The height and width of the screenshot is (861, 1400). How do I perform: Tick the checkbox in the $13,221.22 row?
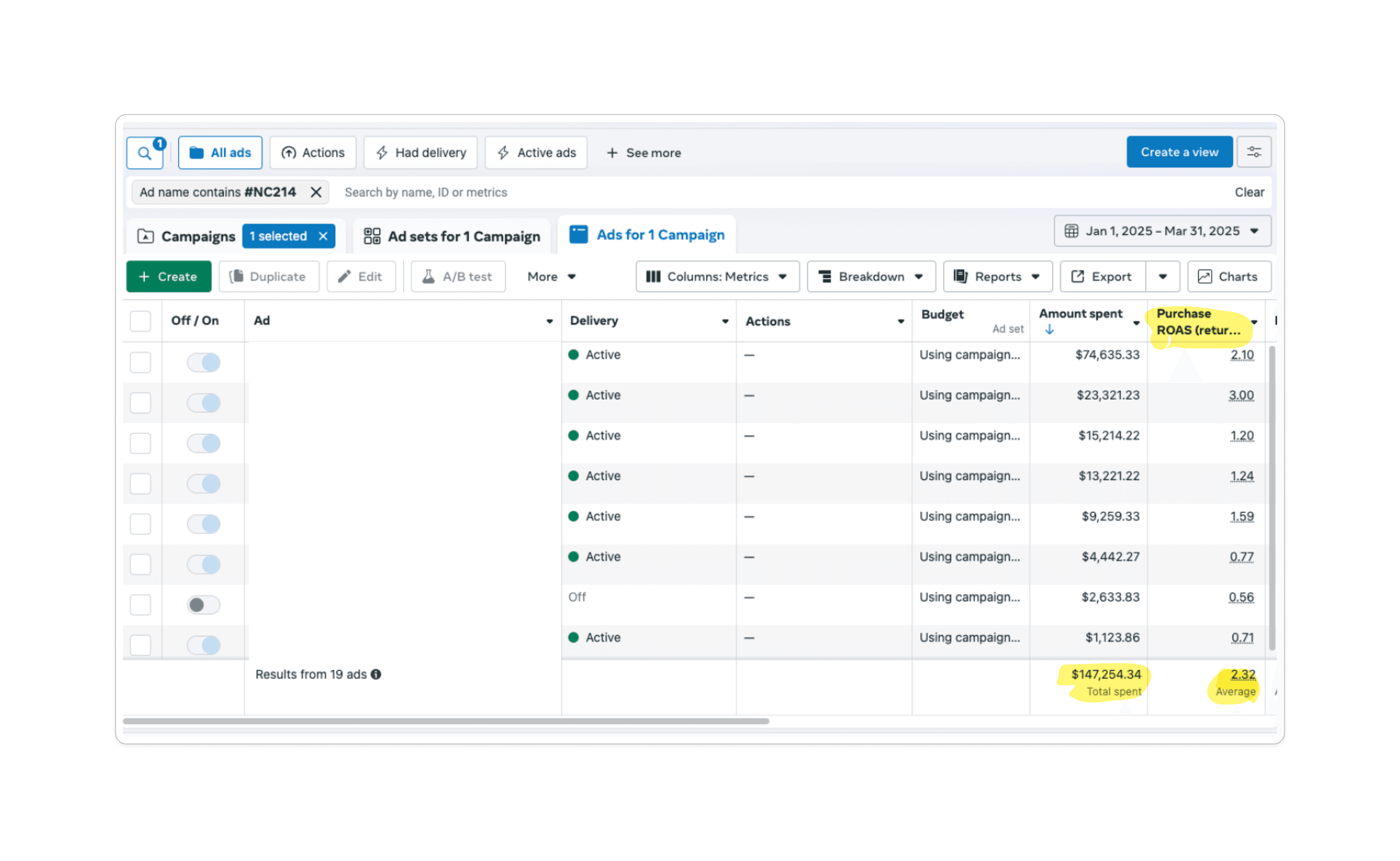click(x=140, y=483)
